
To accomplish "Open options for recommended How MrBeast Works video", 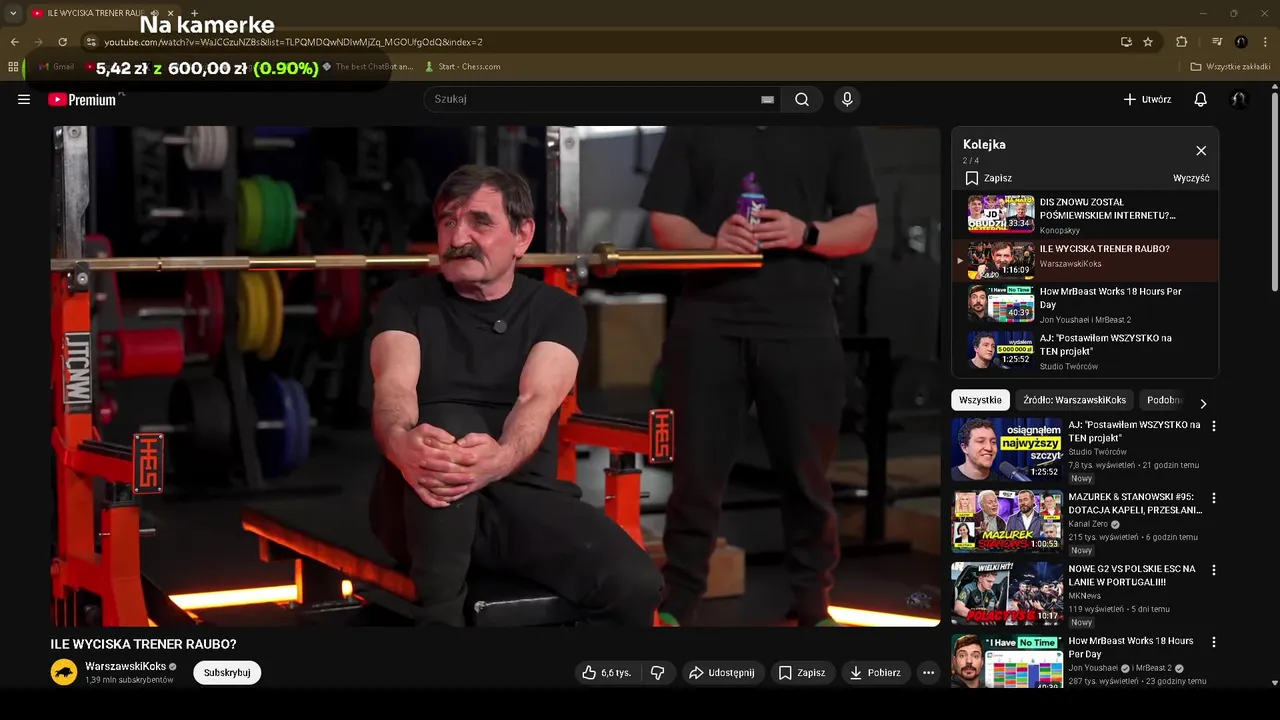I will [1214, 642].
